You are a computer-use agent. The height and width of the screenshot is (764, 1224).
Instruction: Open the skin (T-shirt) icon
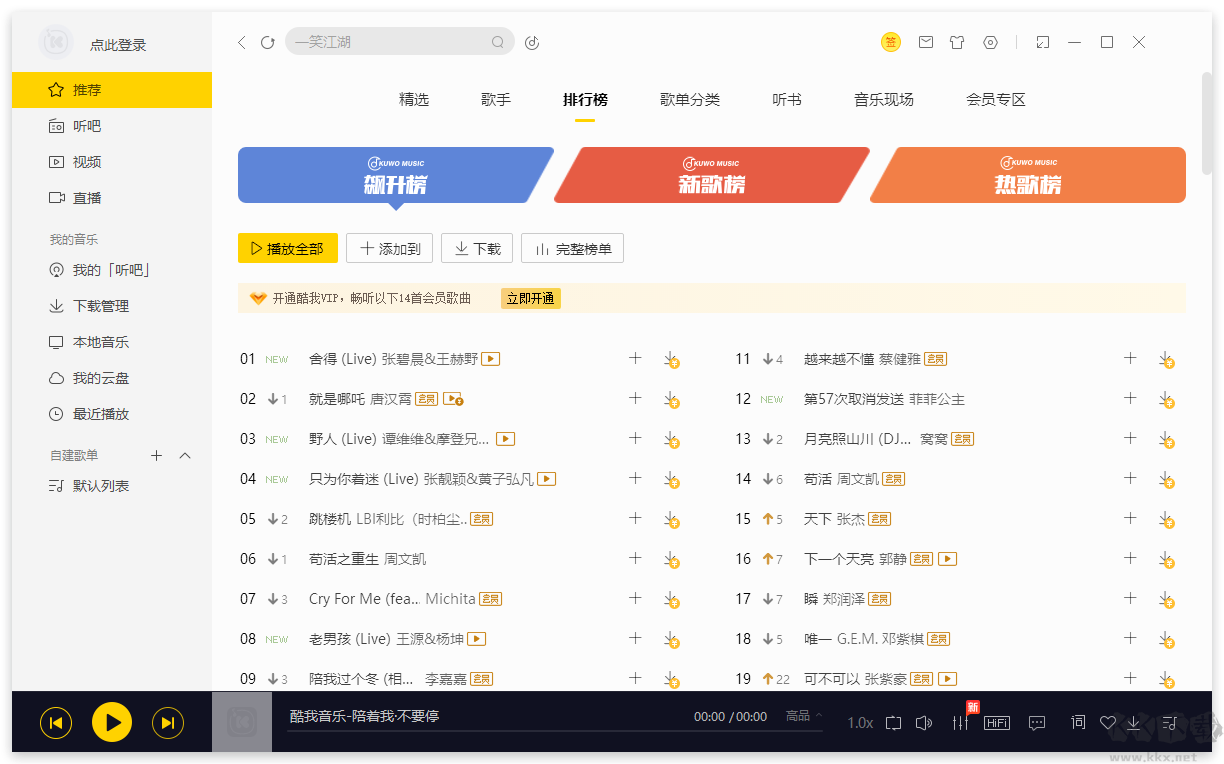[x=957, y=42]
